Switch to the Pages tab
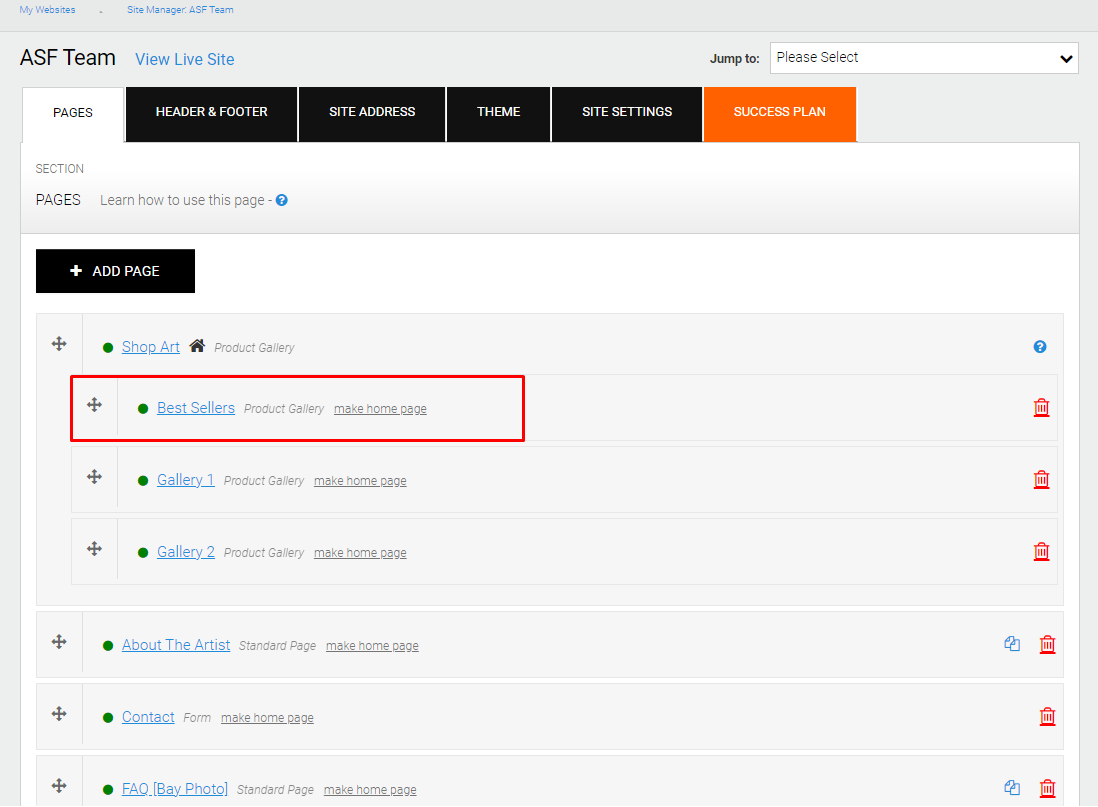 click(x=73, y=113)
